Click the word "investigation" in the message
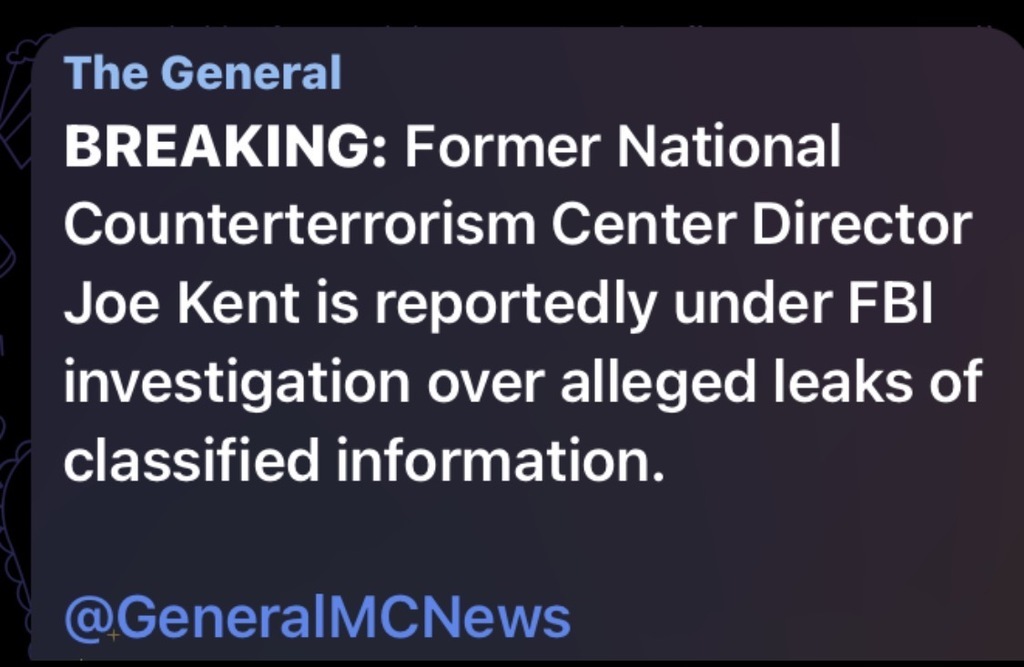This screenshot has width=1024, height=667. click(236, 383)
